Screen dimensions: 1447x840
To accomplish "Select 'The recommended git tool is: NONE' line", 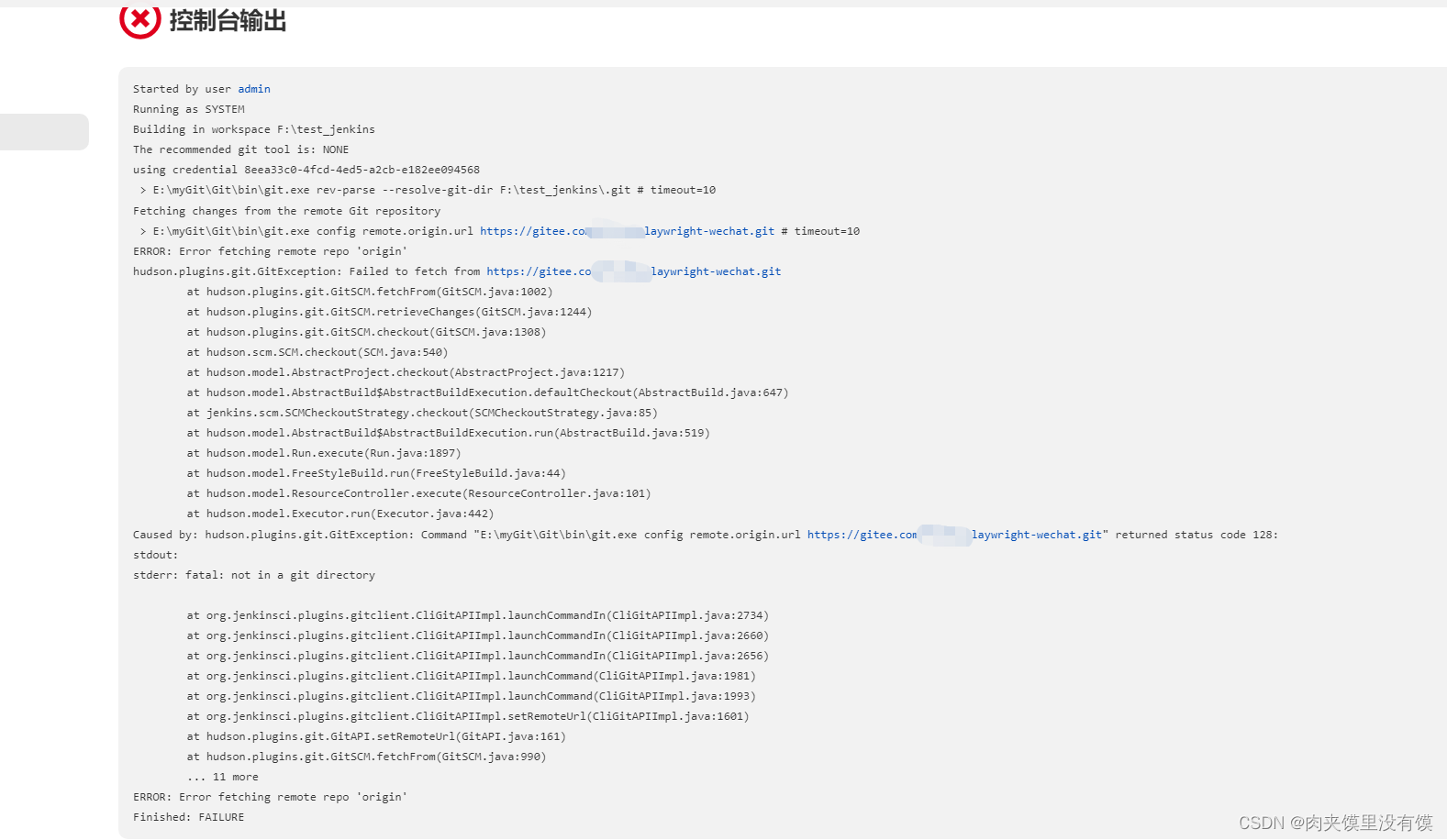I will [240, 149].
